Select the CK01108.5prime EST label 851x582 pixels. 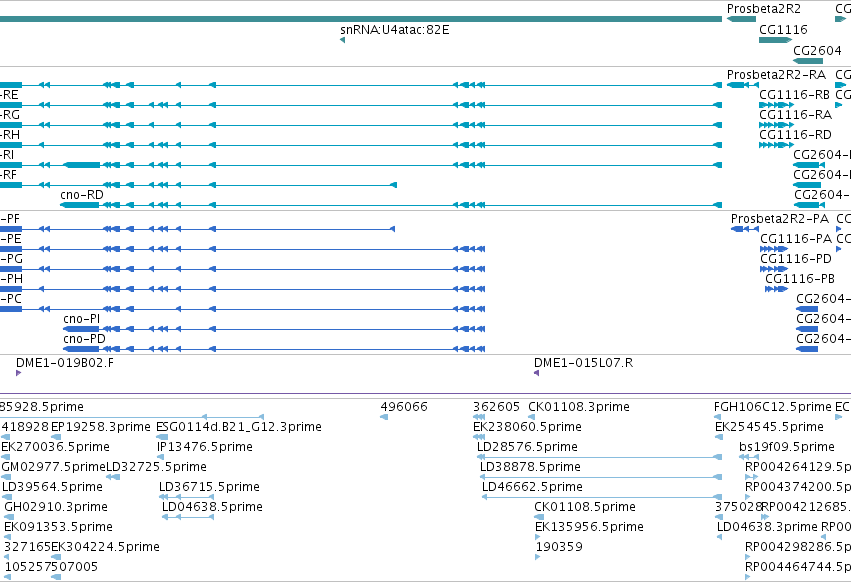point(585,507)
